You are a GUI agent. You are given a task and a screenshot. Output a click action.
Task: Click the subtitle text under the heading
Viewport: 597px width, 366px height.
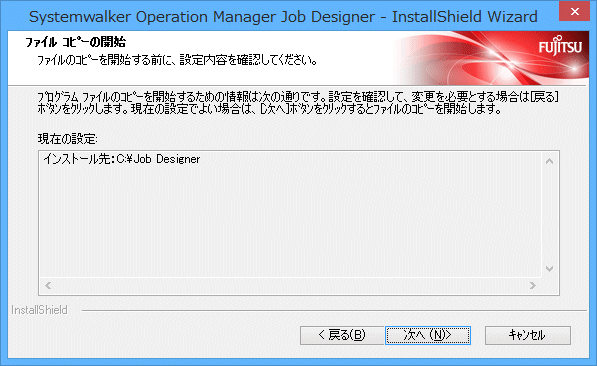(177, 60)
